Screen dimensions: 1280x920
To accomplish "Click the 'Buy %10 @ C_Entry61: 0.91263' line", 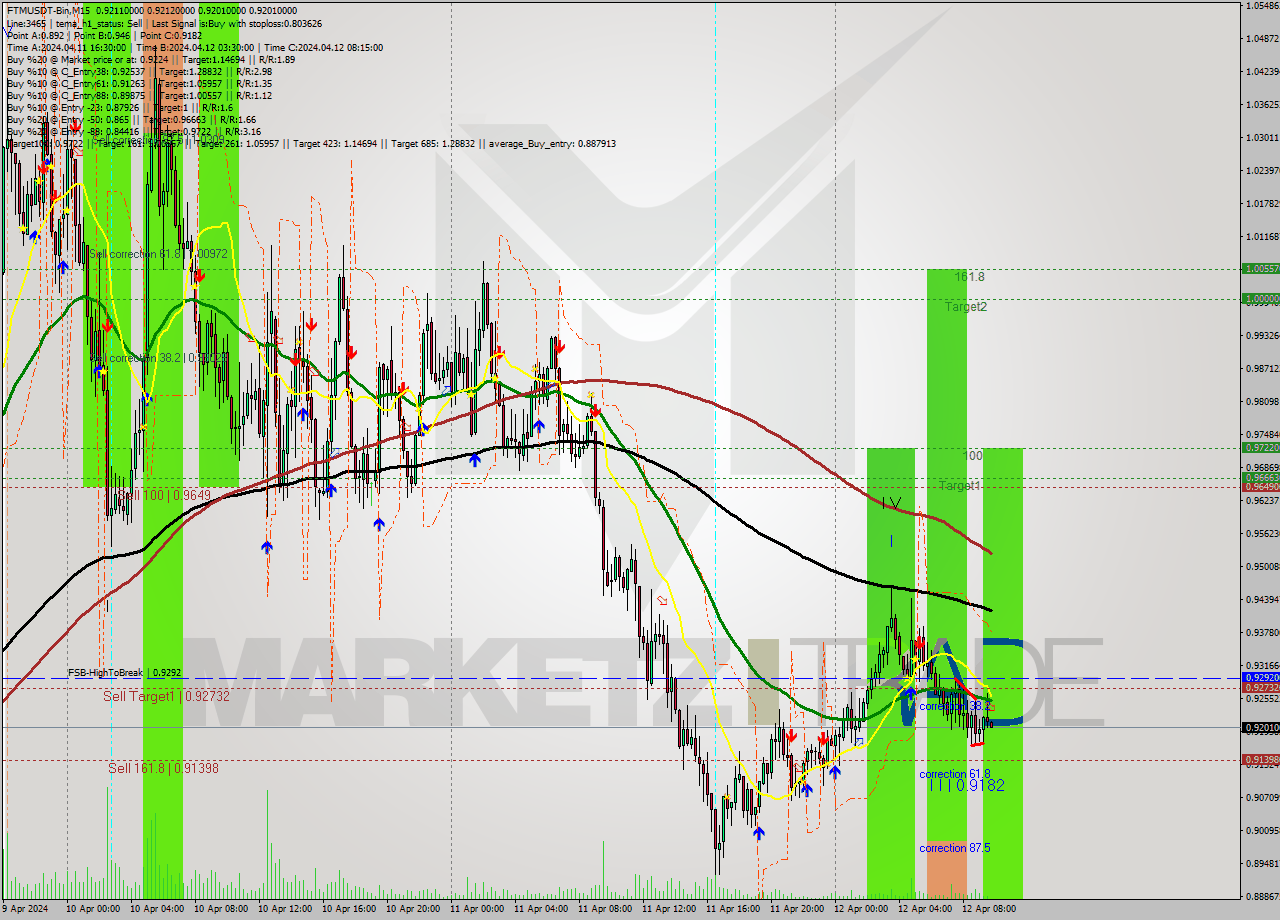I will click(139, 83).
